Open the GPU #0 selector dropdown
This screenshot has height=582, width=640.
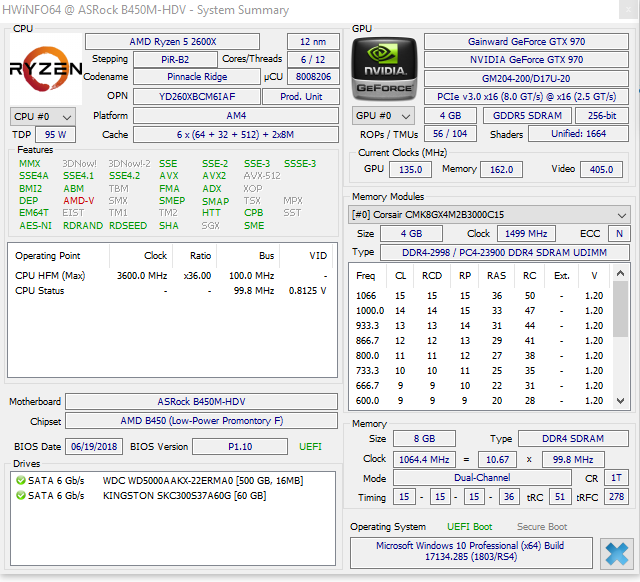tap(383, 116)
